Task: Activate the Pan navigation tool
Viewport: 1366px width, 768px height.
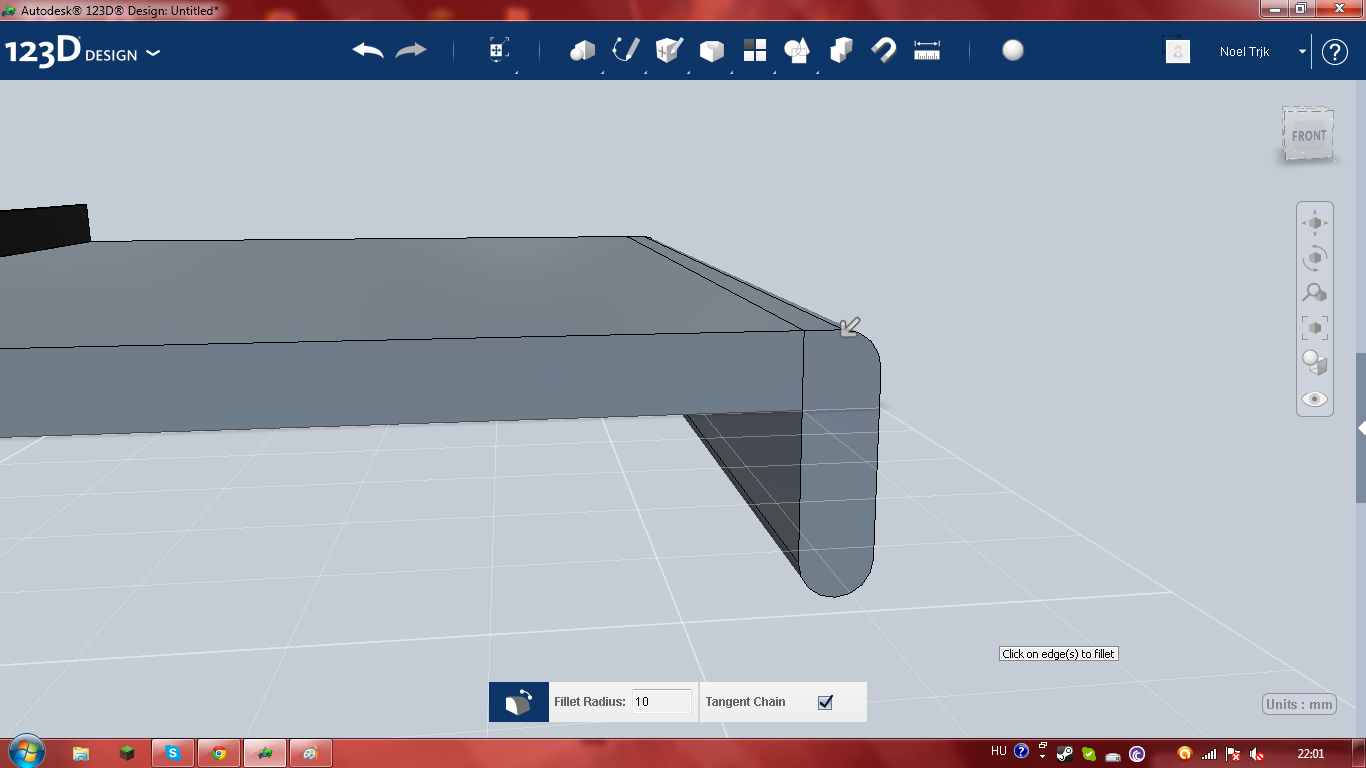Action: tap(1315, 223)
